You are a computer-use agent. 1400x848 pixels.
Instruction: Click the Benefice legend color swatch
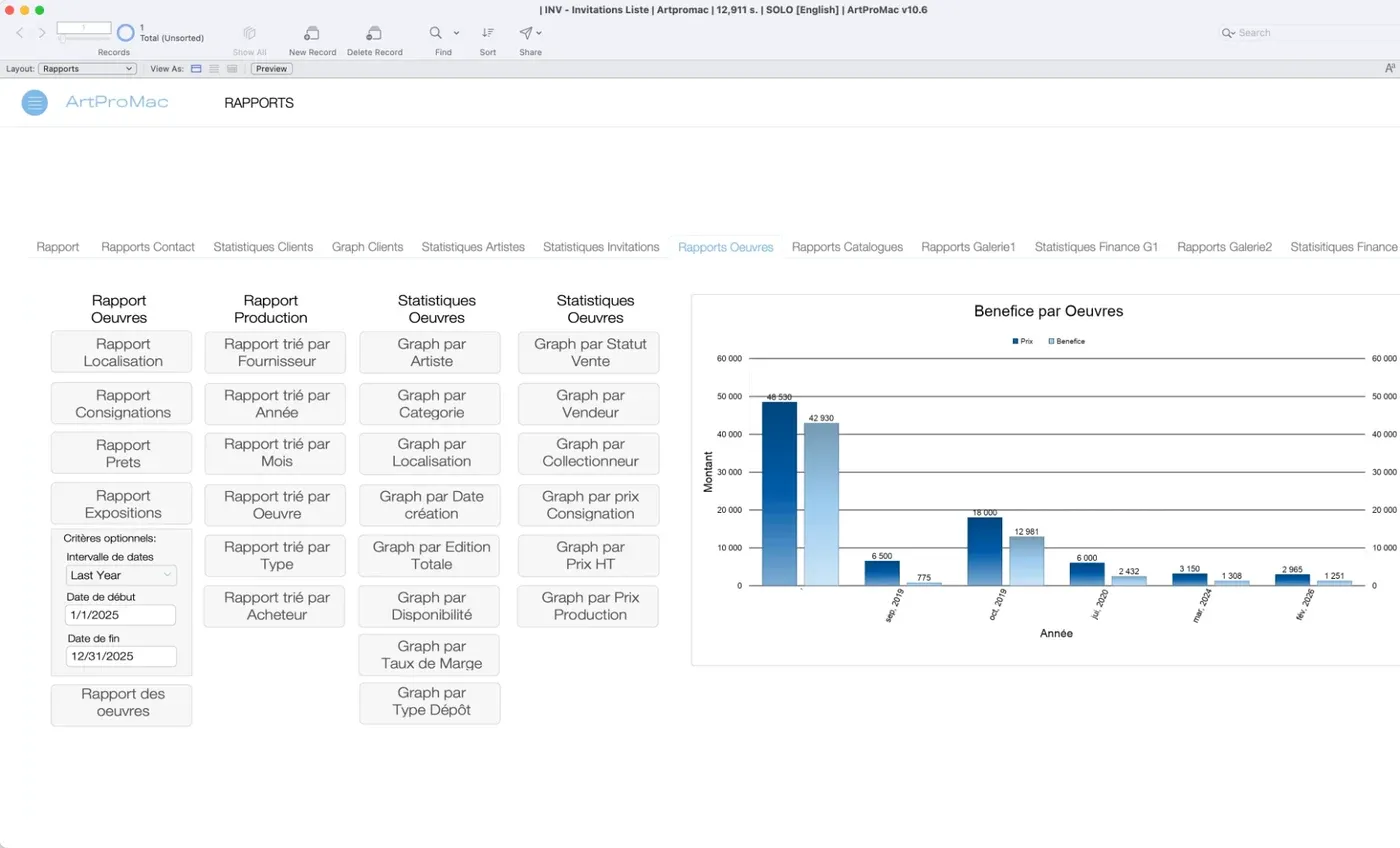(x=1051, y=341)
